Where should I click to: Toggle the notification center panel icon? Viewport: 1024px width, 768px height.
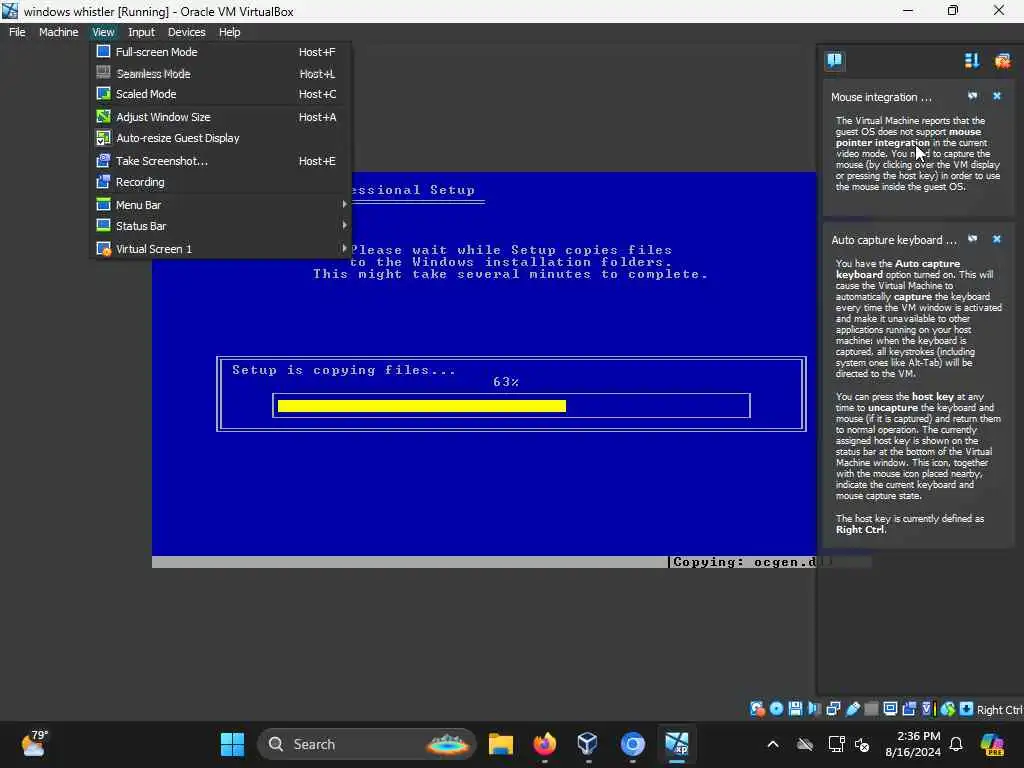point(834,61)
